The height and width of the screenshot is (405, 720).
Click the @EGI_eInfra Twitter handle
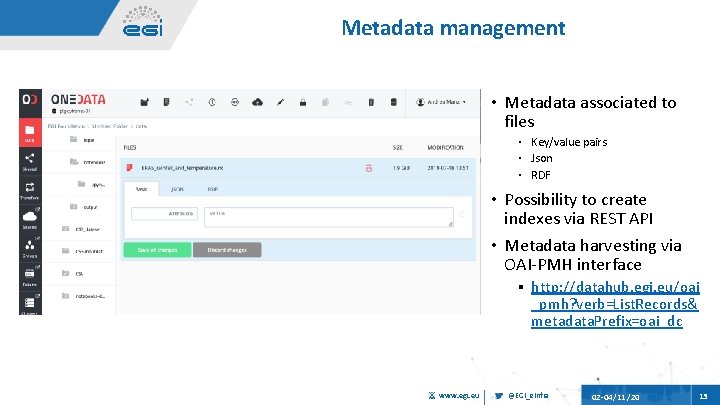tap(528, 395)
